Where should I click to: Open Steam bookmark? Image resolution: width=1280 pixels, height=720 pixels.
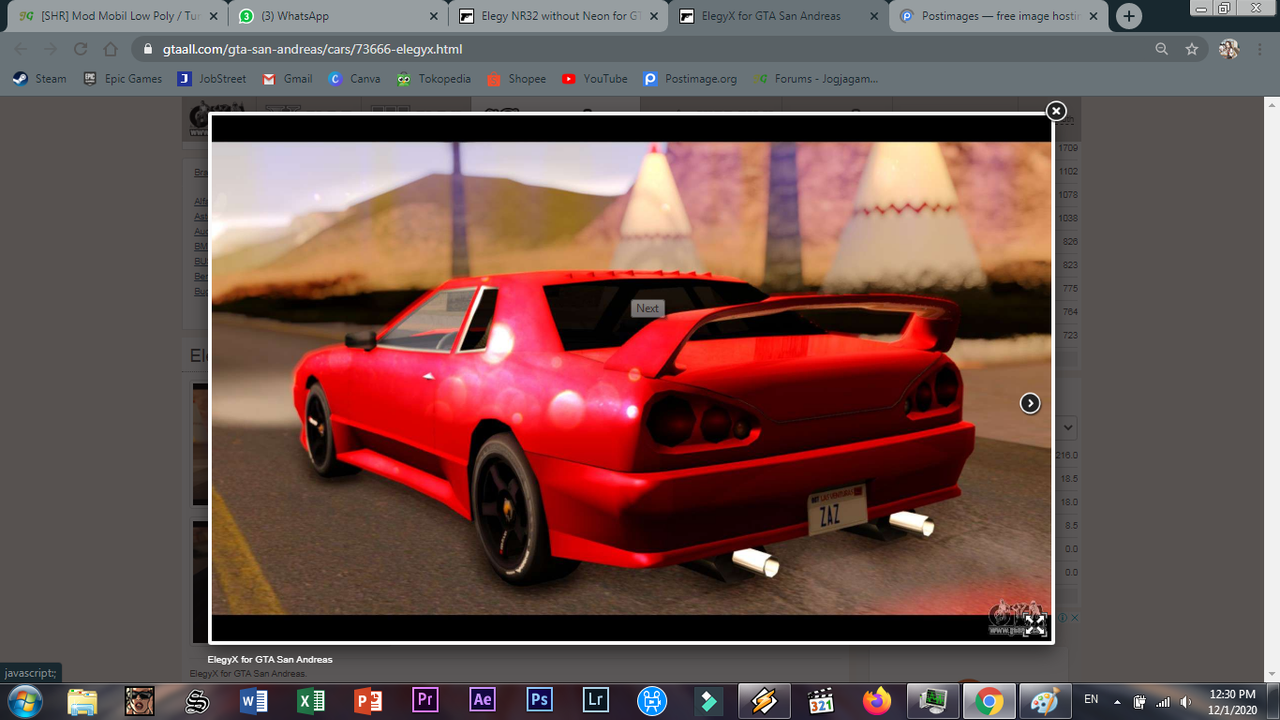click(x=40, y=79)
